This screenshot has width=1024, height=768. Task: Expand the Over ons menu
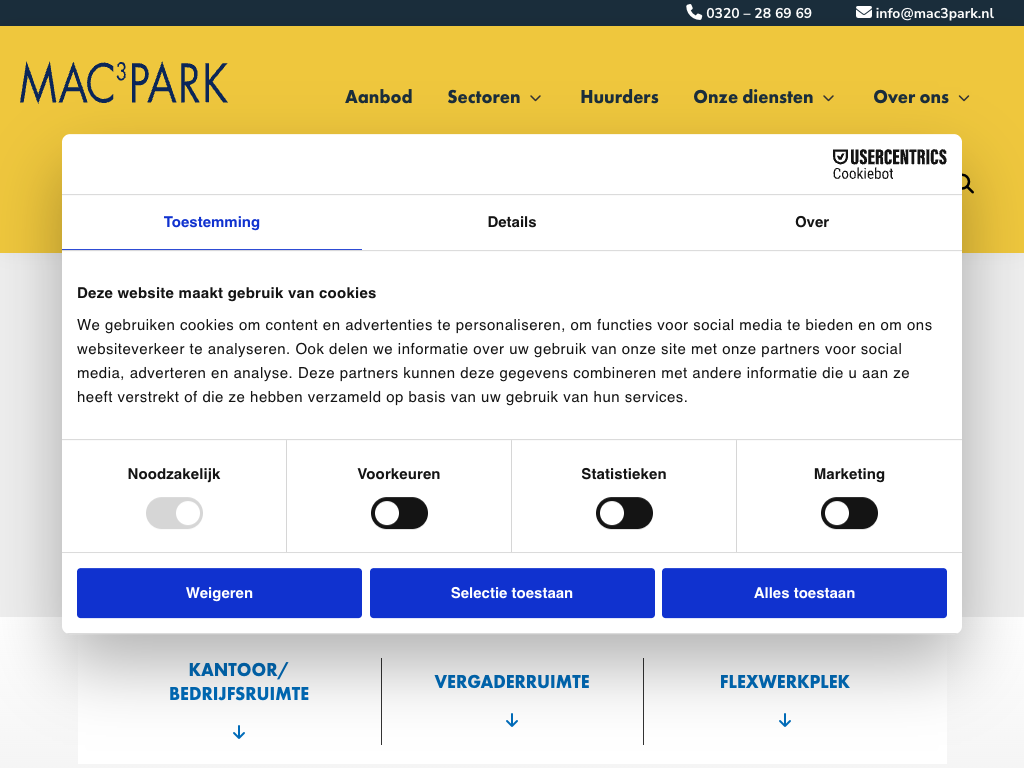point(921,97)
